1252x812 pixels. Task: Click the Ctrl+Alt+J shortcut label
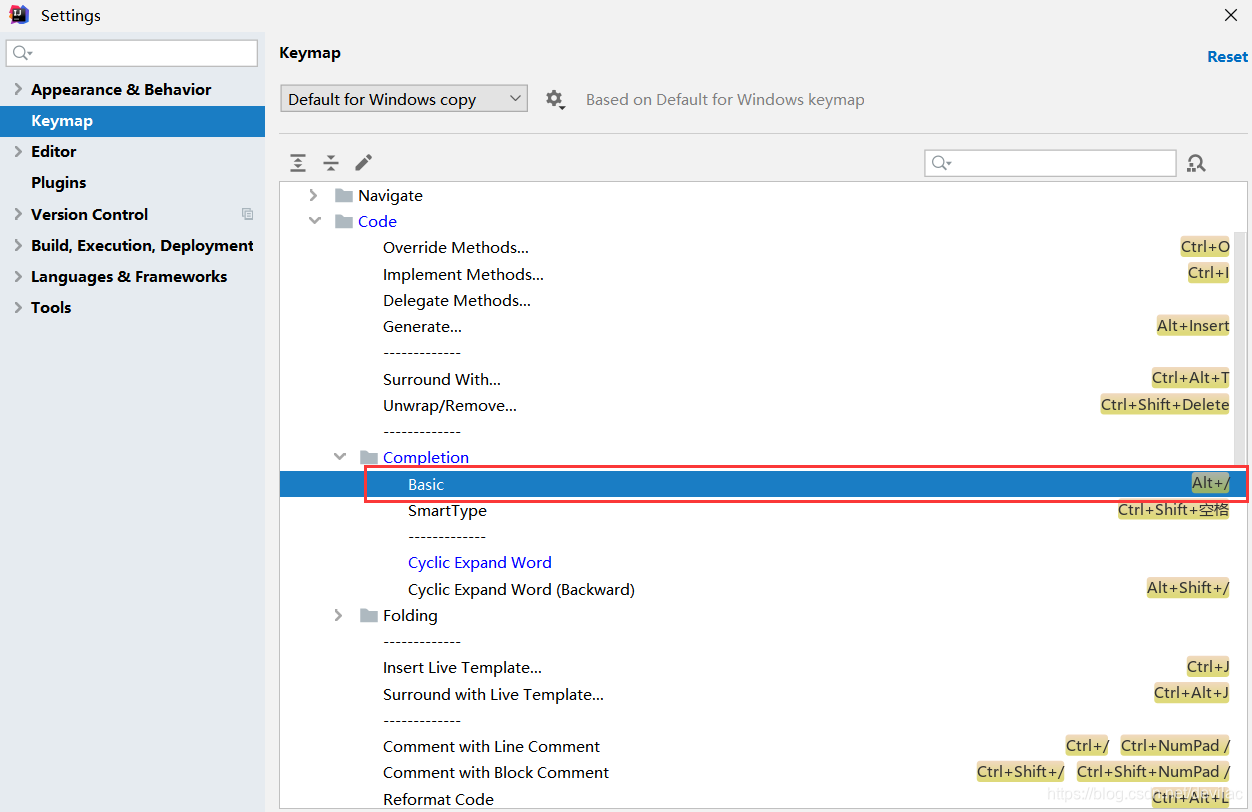1191,692
